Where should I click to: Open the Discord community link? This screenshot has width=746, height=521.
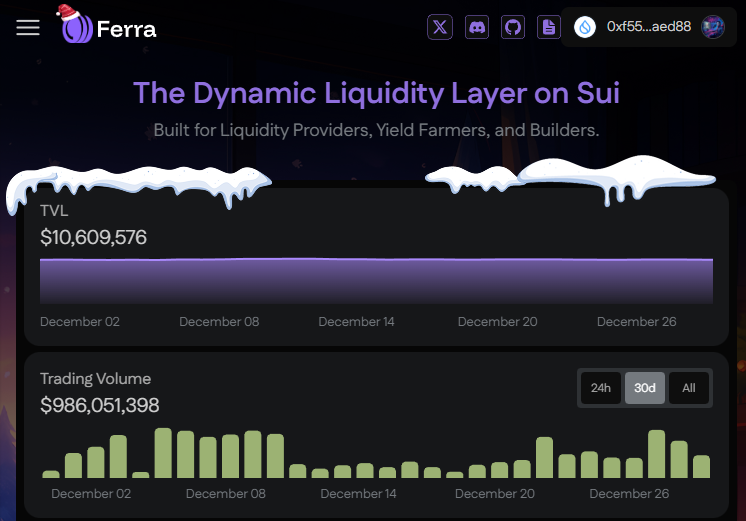(x=477, y=27)
